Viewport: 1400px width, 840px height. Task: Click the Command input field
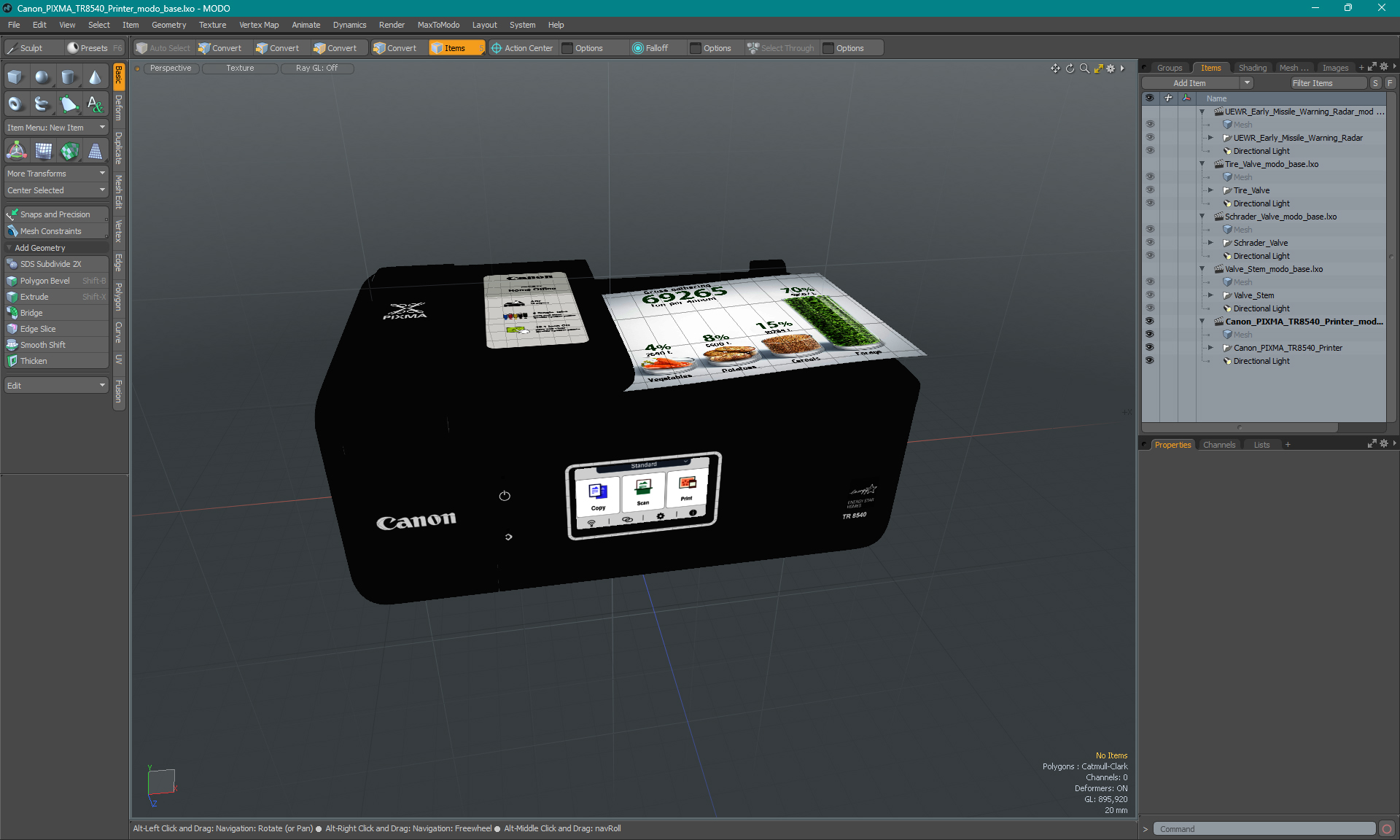[1264, 829]
